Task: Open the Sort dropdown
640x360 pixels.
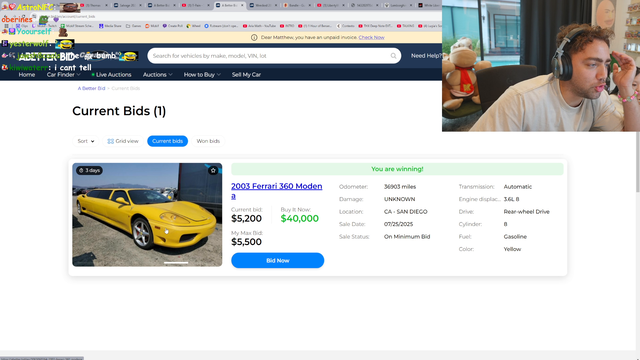Action: click(86, 141)
